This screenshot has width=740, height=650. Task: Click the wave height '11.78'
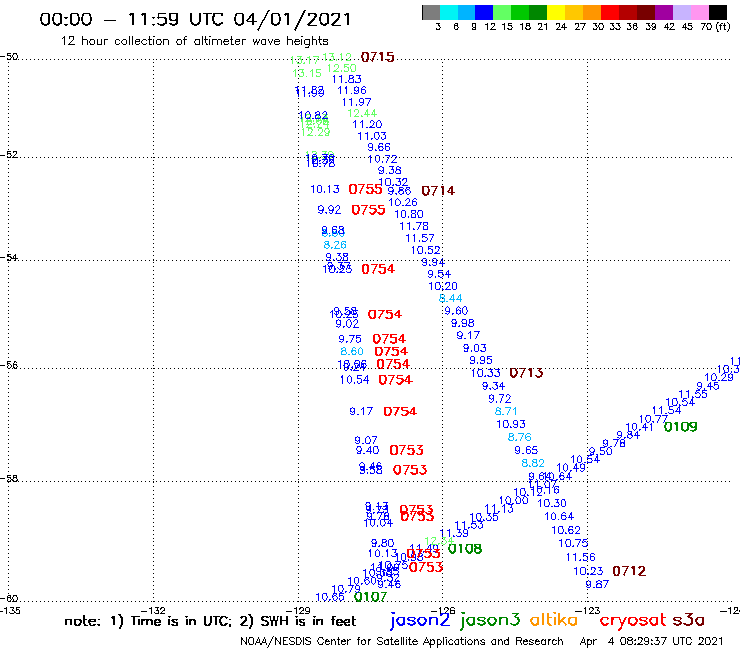coord(414,227)
